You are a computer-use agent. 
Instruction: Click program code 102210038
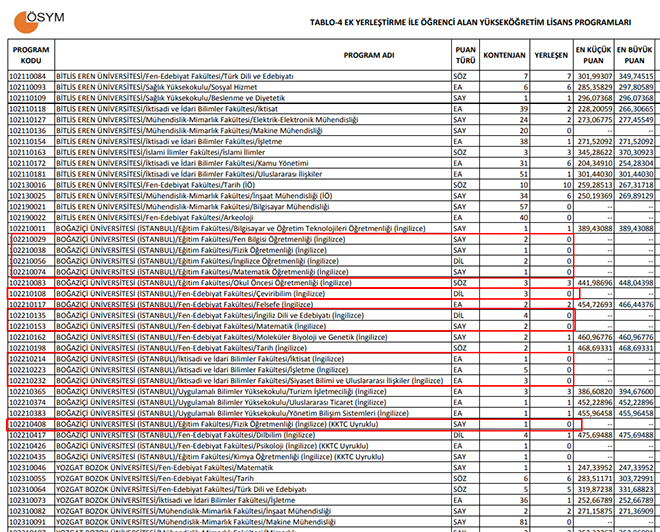27,250
